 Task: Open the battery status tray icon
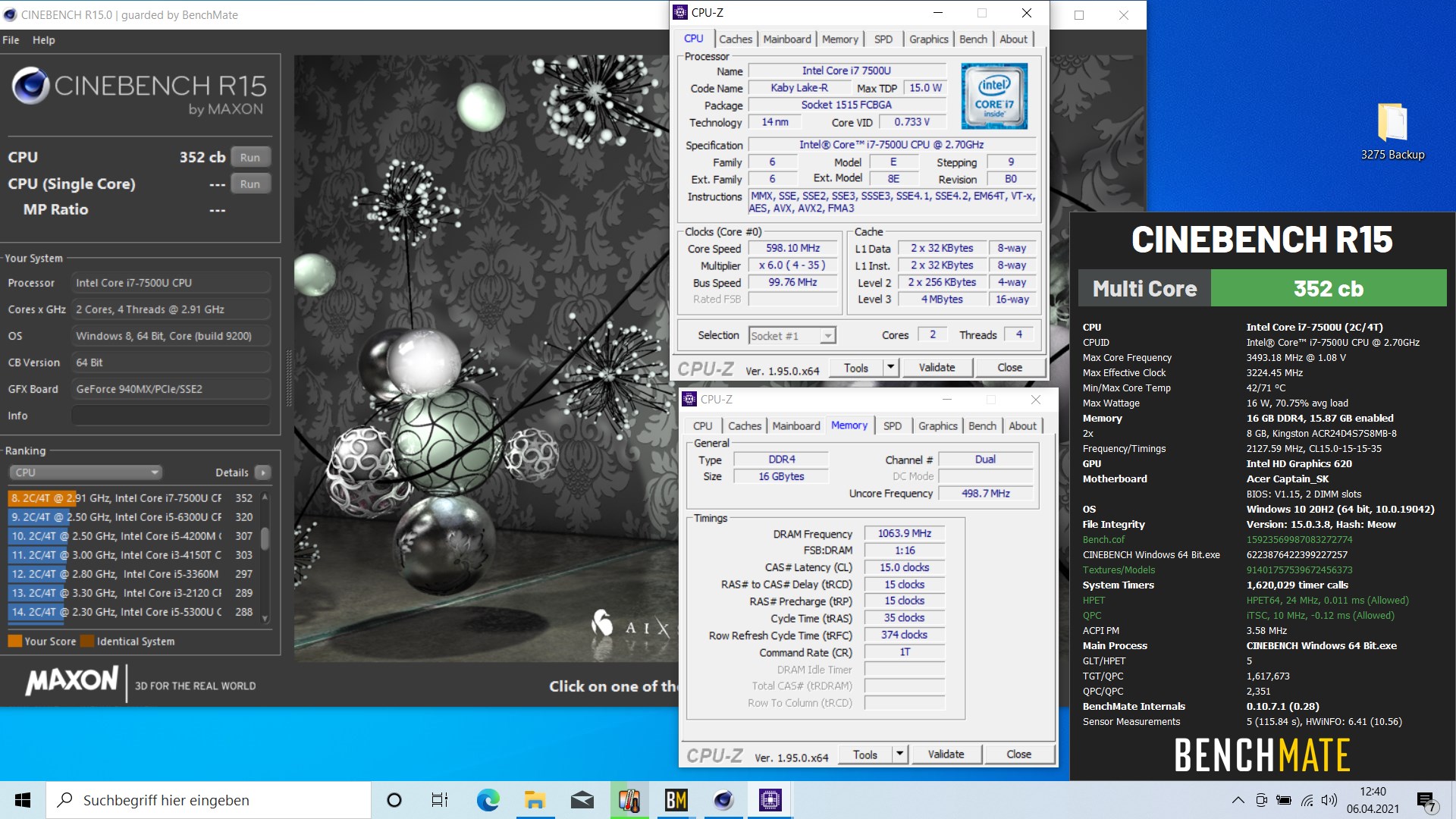pyautogui.click(x=1284, y=800)
